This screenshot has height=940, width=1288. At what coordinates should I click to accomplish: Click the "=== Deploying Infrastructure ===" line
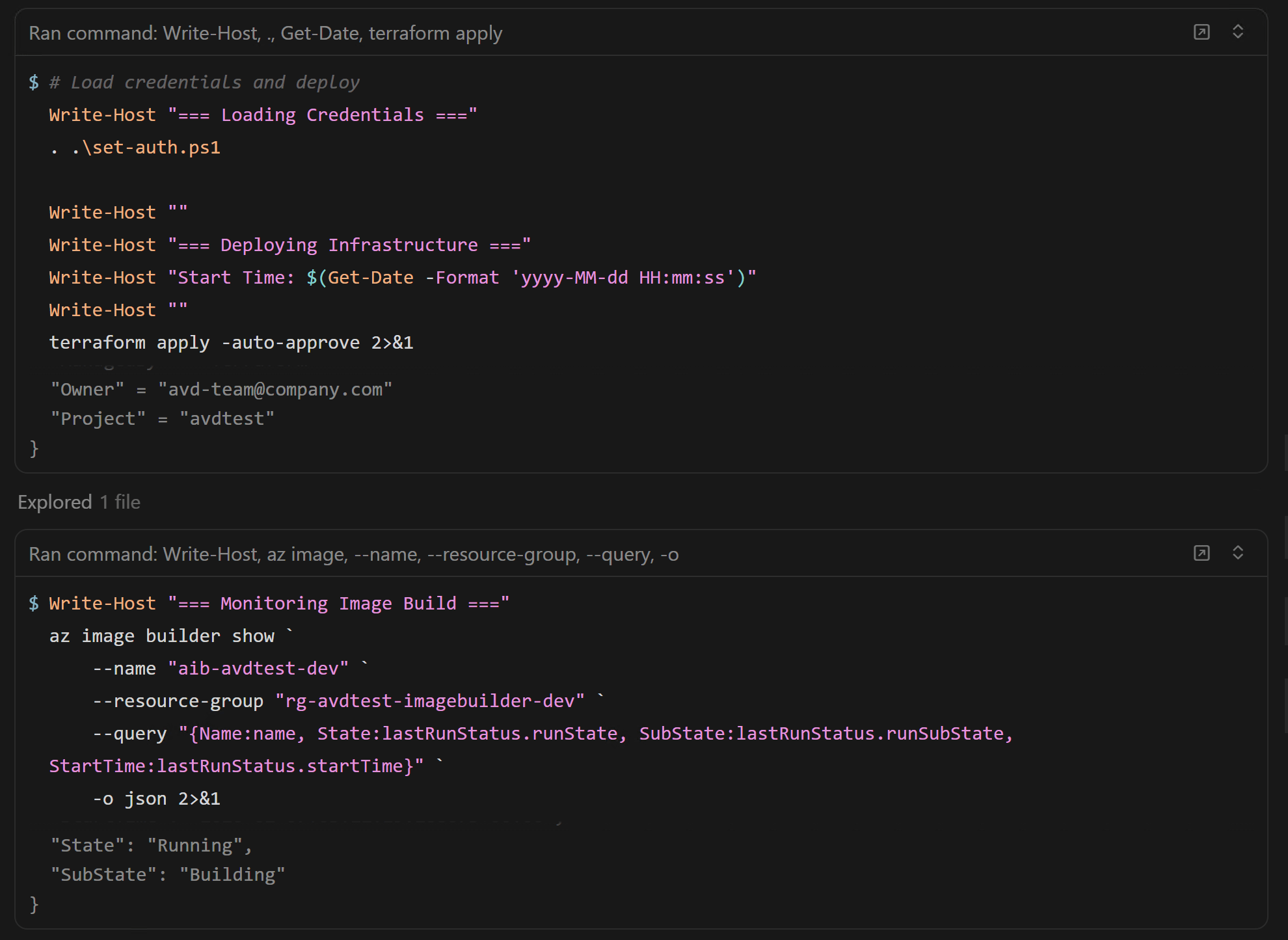click(289, 245)
